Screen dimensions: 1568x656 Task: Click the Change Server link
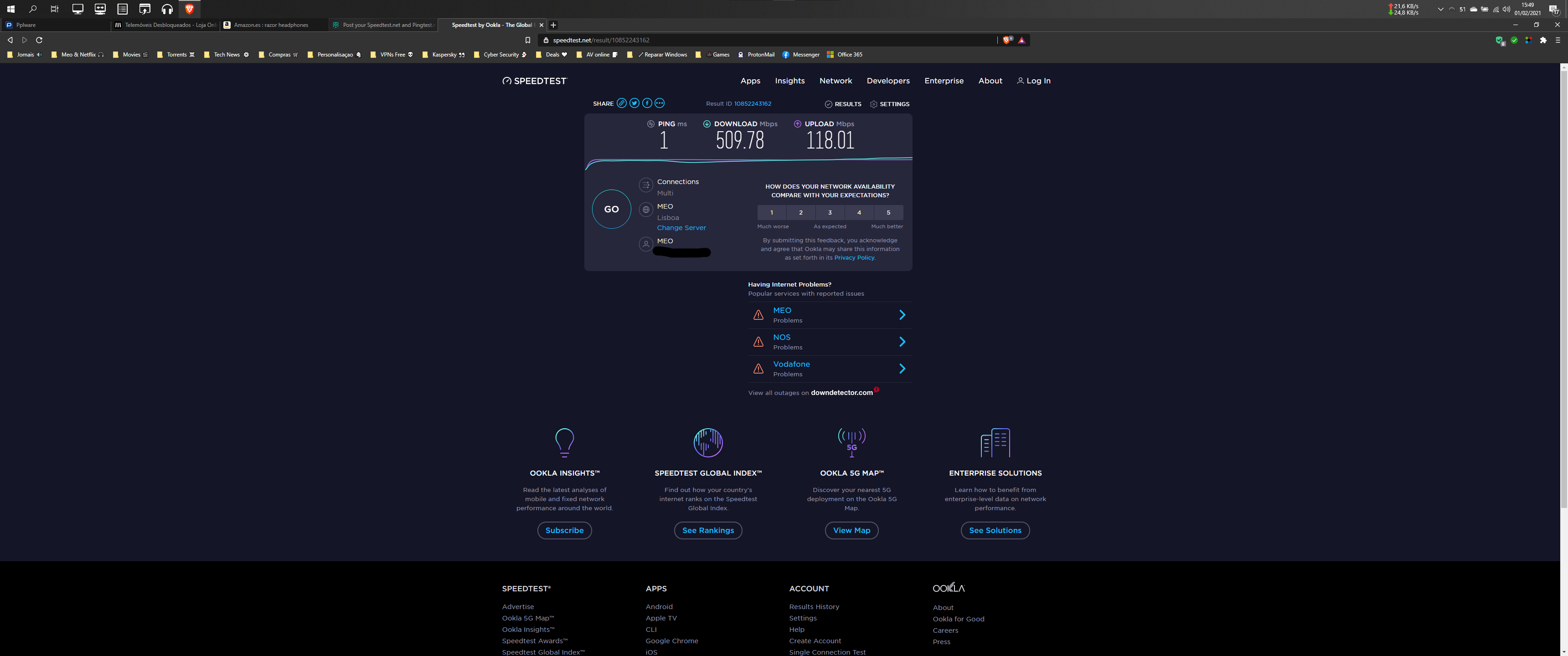point(681,228)
